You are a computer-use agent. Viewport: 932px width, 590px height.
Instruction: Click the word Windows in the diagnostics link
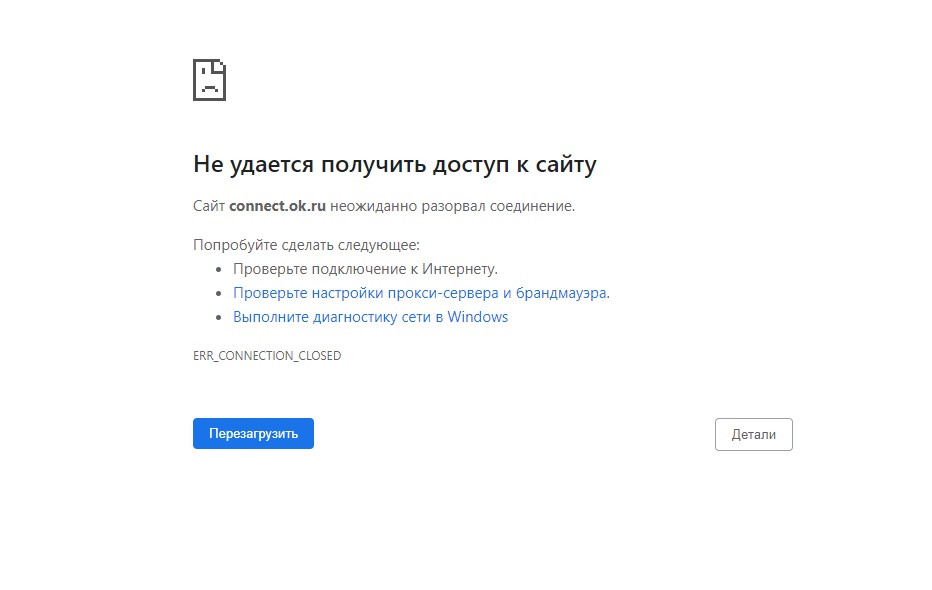click(x=478, y=317)
